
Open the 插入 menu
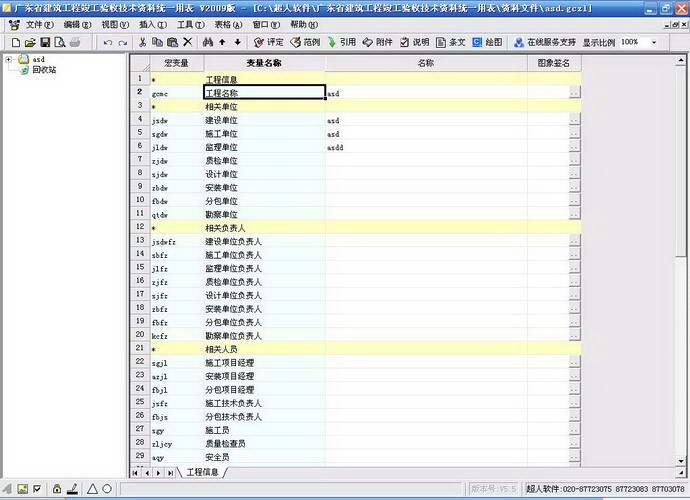(153, 25)
